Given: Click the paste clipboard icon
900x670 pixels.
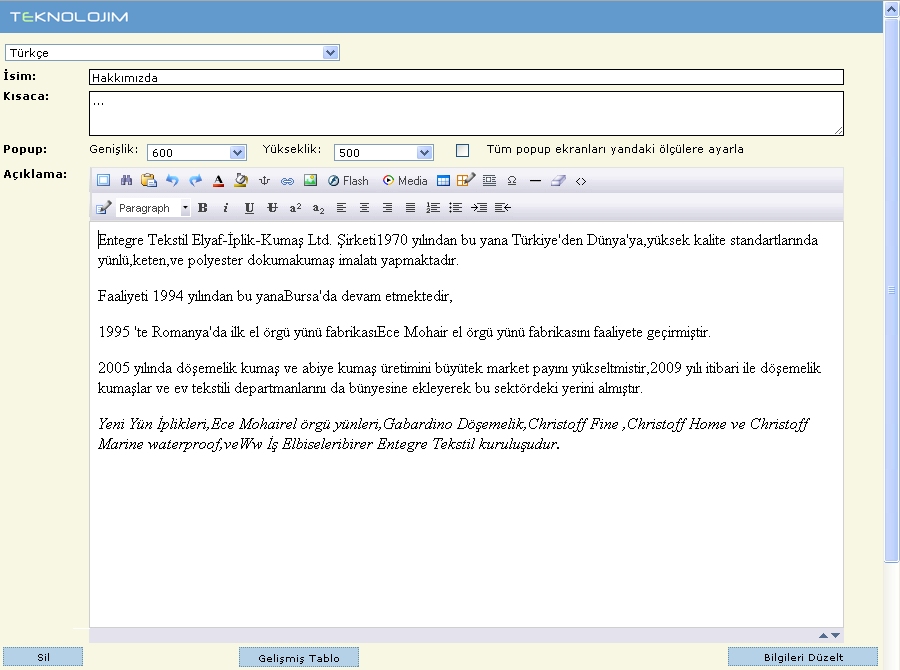Looking at the screenshot, I should click(149, 181).
